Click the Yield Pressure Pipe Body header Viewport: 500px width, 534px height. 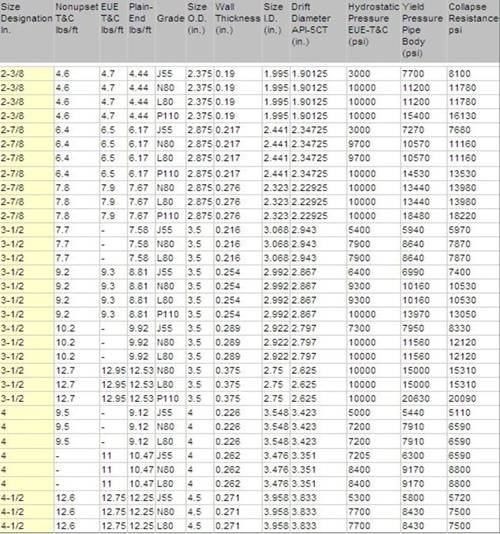click(422, 30)
